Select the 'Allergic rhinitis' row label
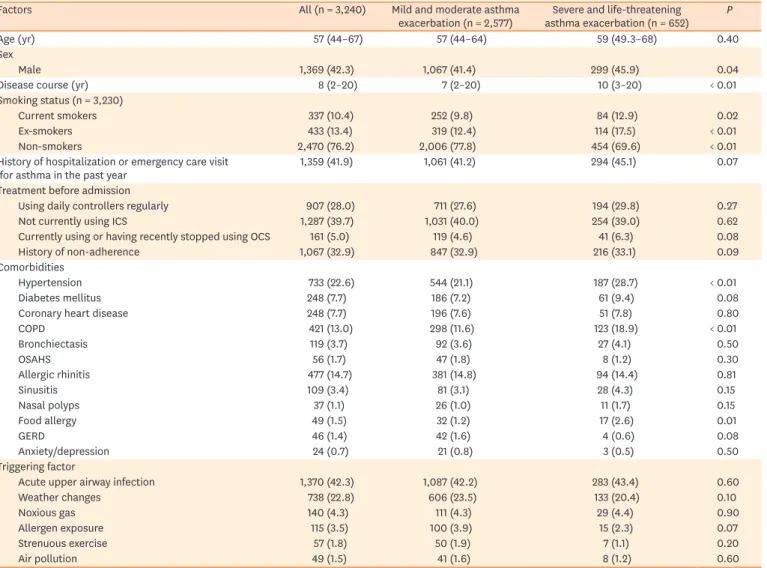This screenshot has height=568, width=767. point(54,375)
